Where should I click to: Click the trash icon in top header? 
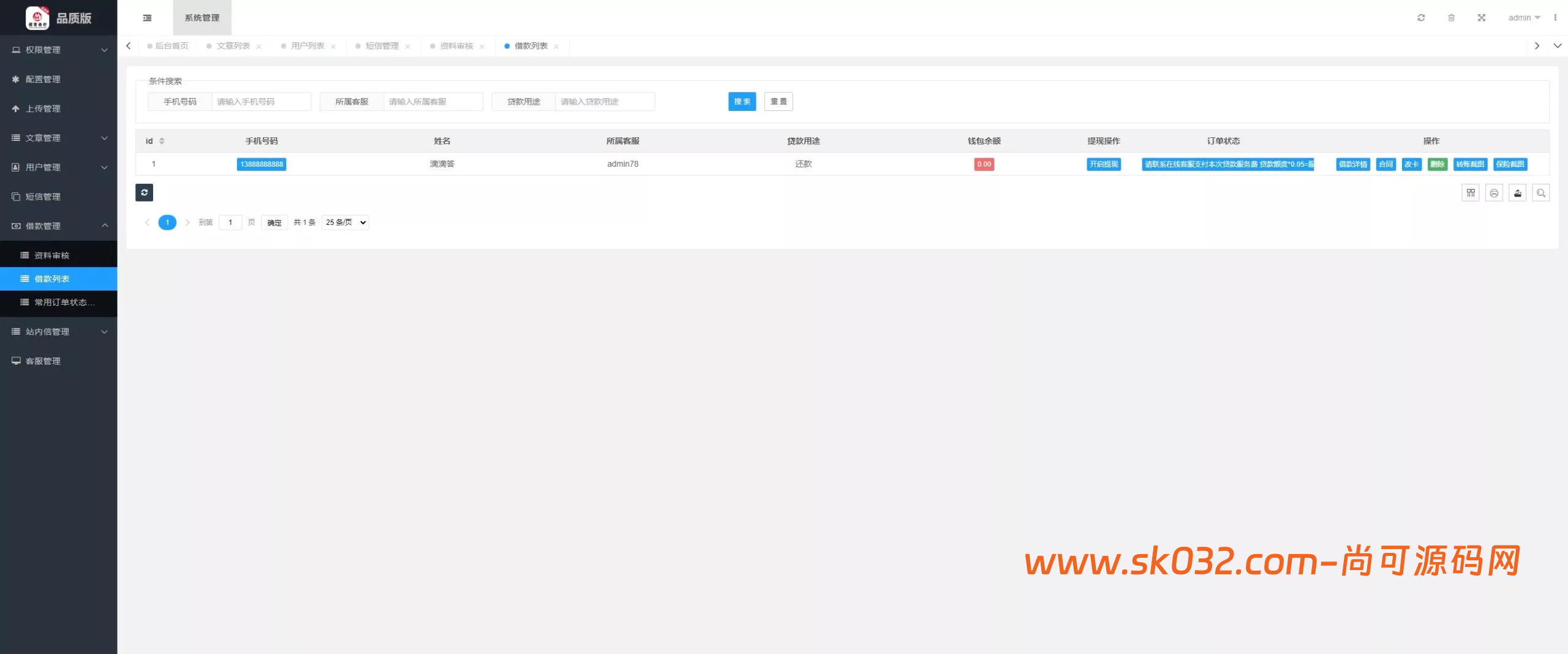[1451, 18]
